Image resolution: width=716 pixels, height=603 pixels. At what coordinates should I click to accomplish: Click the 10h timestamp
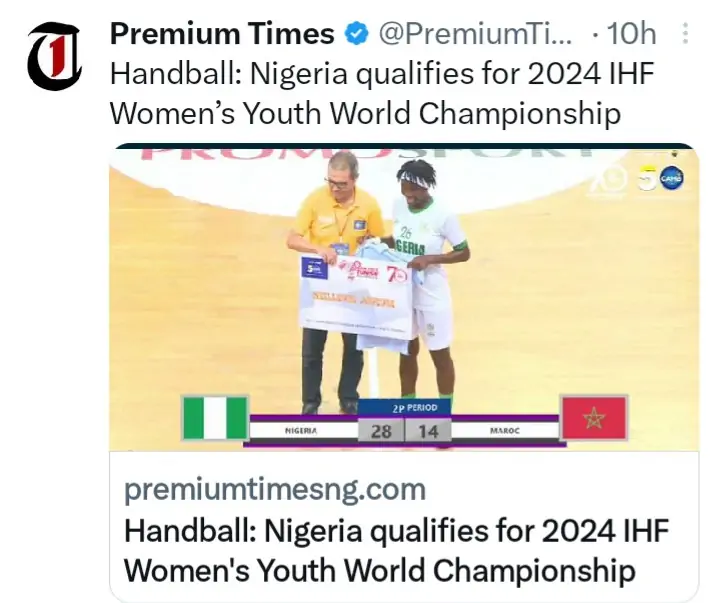631,34
